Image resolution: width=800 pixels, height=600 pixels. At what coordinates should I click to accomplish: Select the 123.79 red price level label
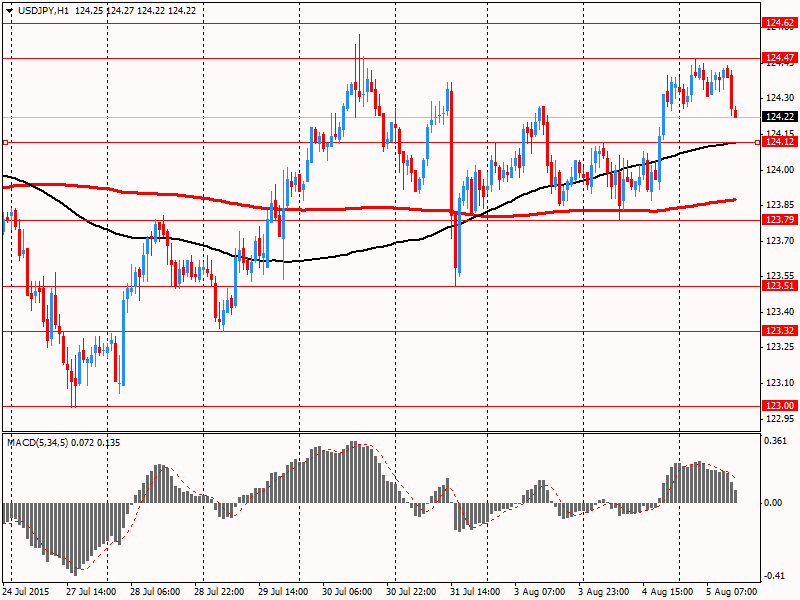779,220
